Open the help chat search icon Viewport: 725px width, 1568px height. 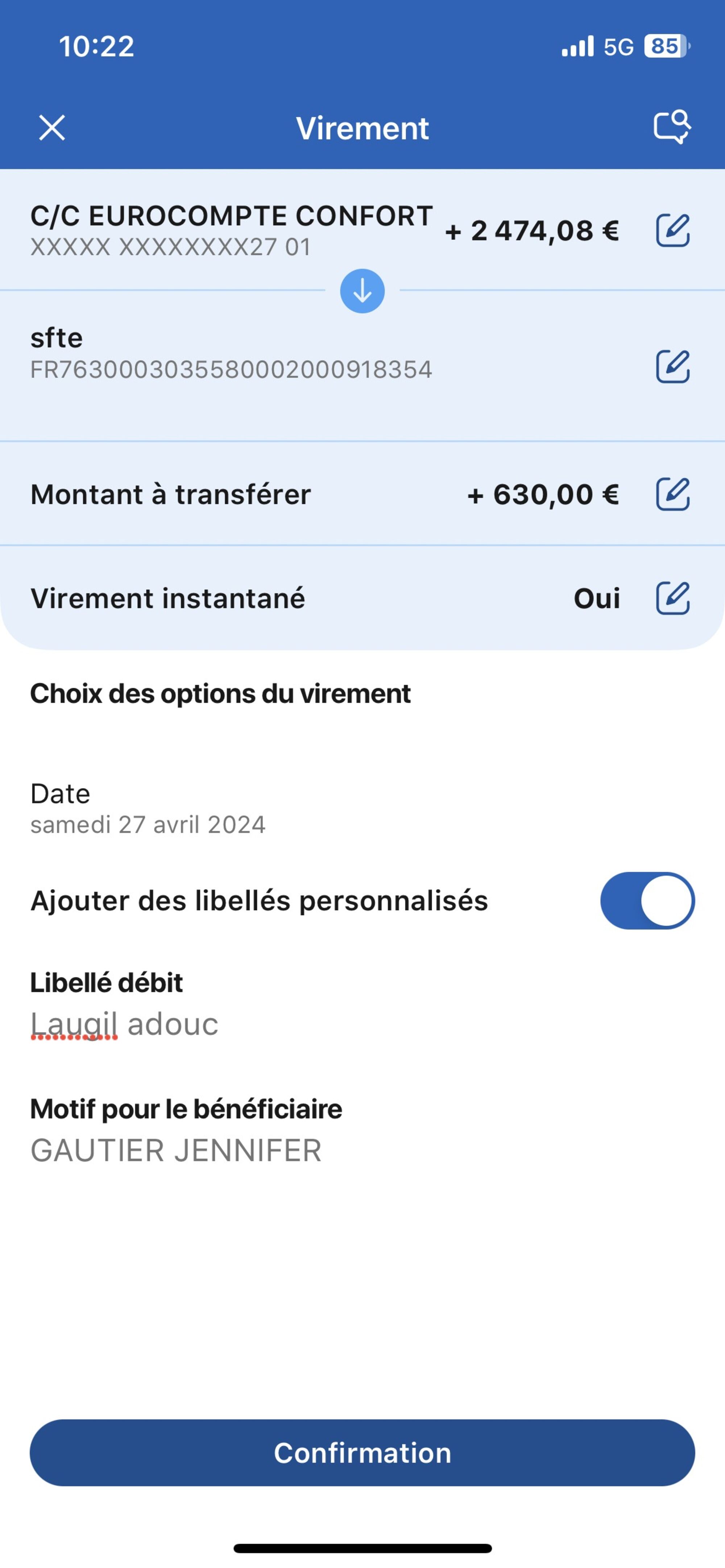click(672, 127)
